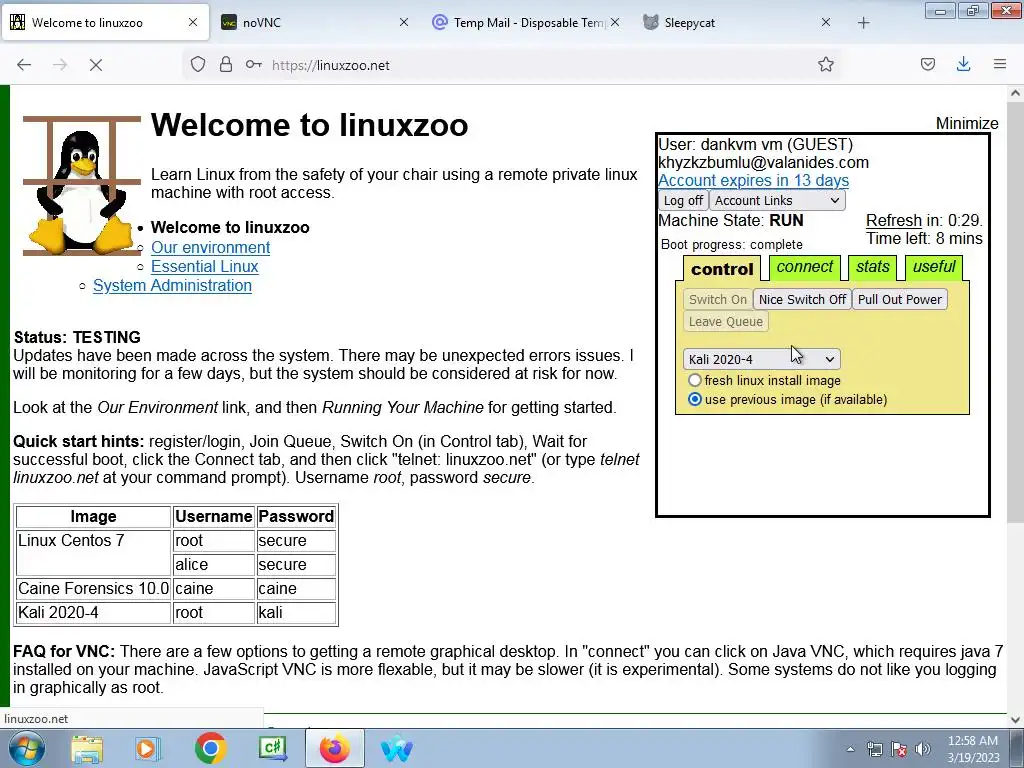1024x768 pixels.
Task: Open the Account Links dropdown
Action: pos(776,200)
